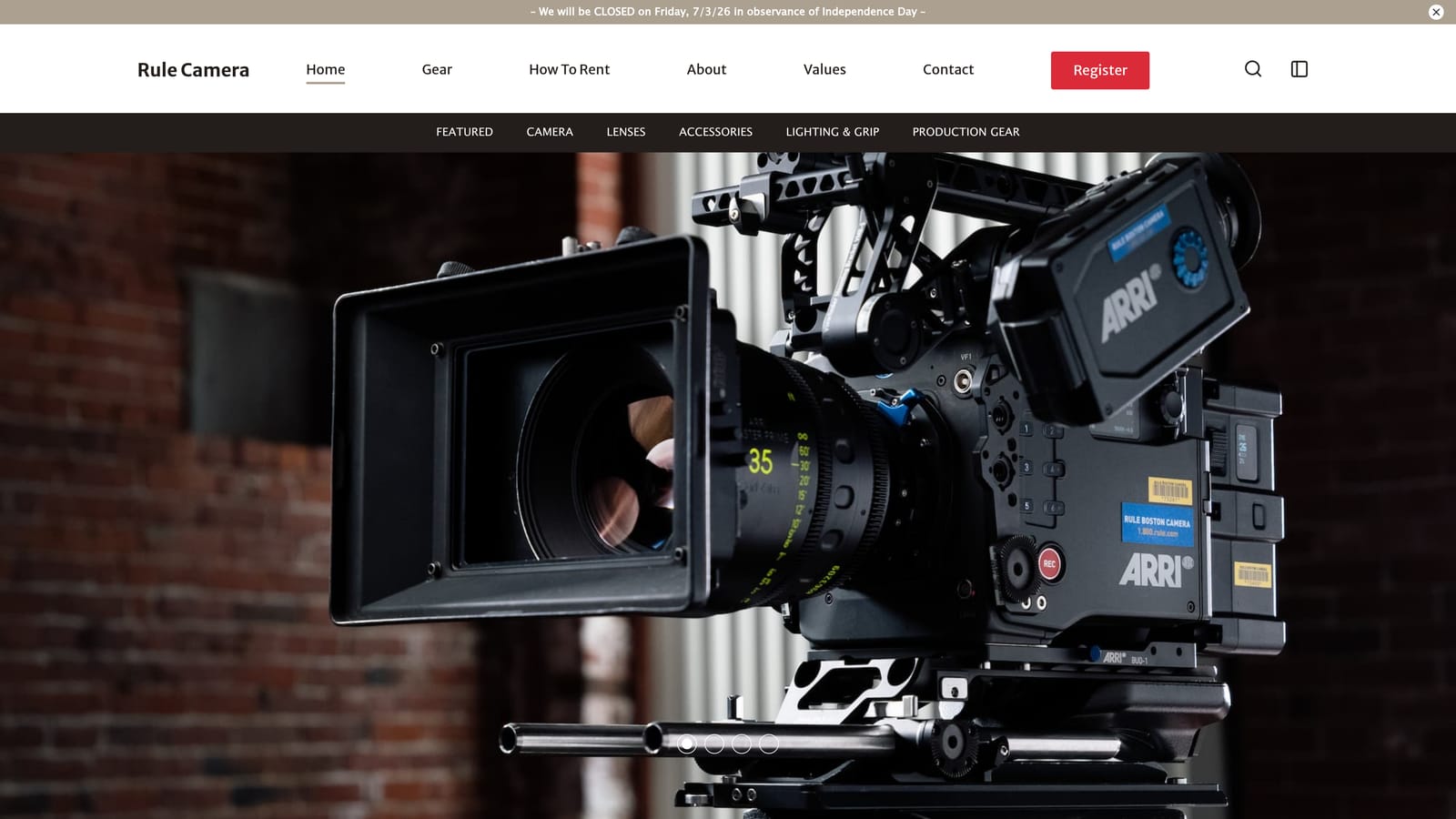
Task: Click the closure notice text in banner
Action: click(x=728, y=12)
